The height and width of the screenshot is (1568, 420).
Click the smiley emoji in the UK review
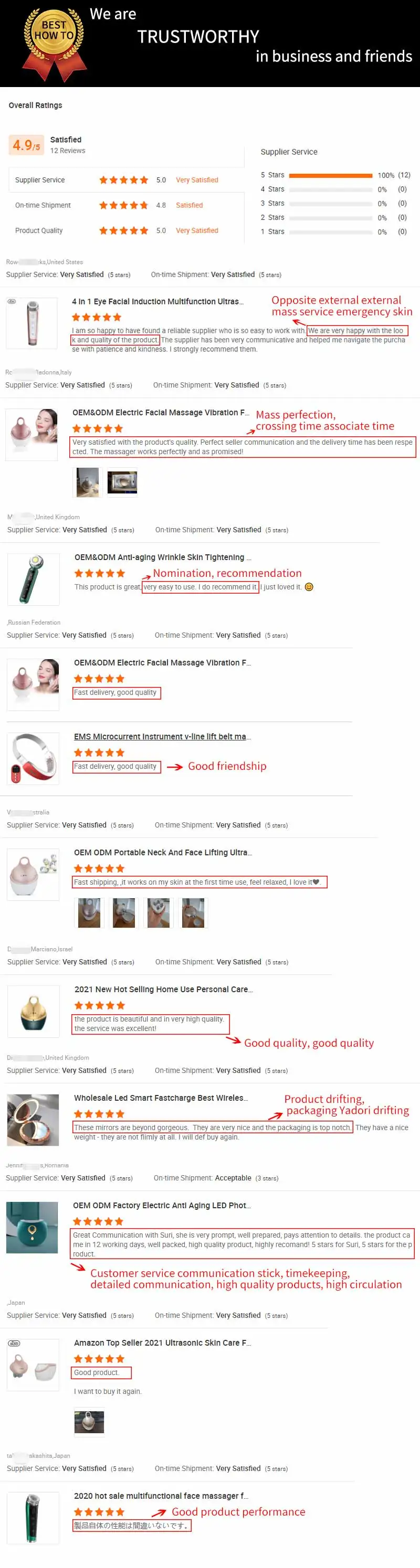[309, 587]
